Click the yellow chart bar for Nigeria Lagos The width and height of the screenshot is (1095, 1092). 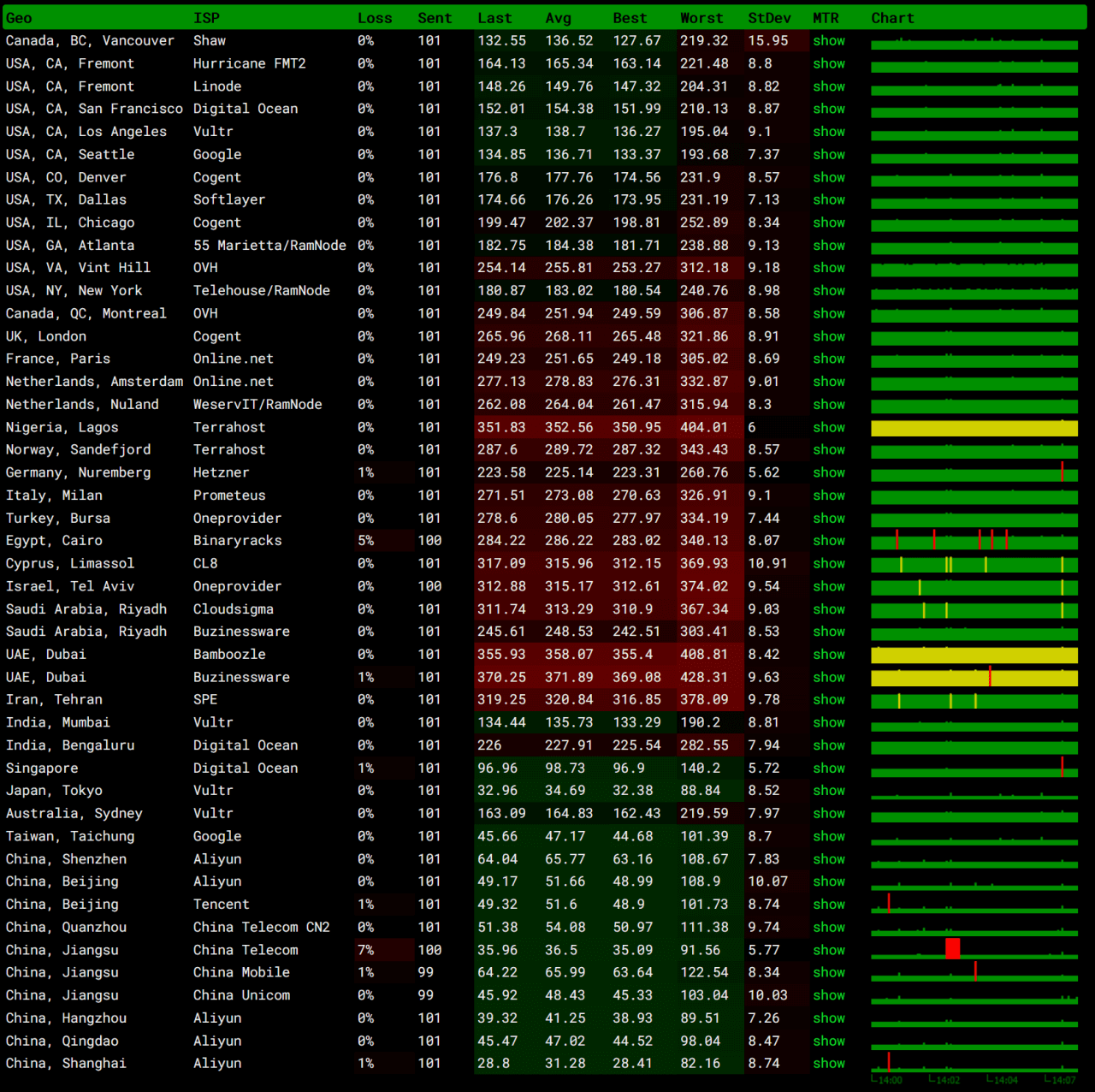tap(974, 428)
